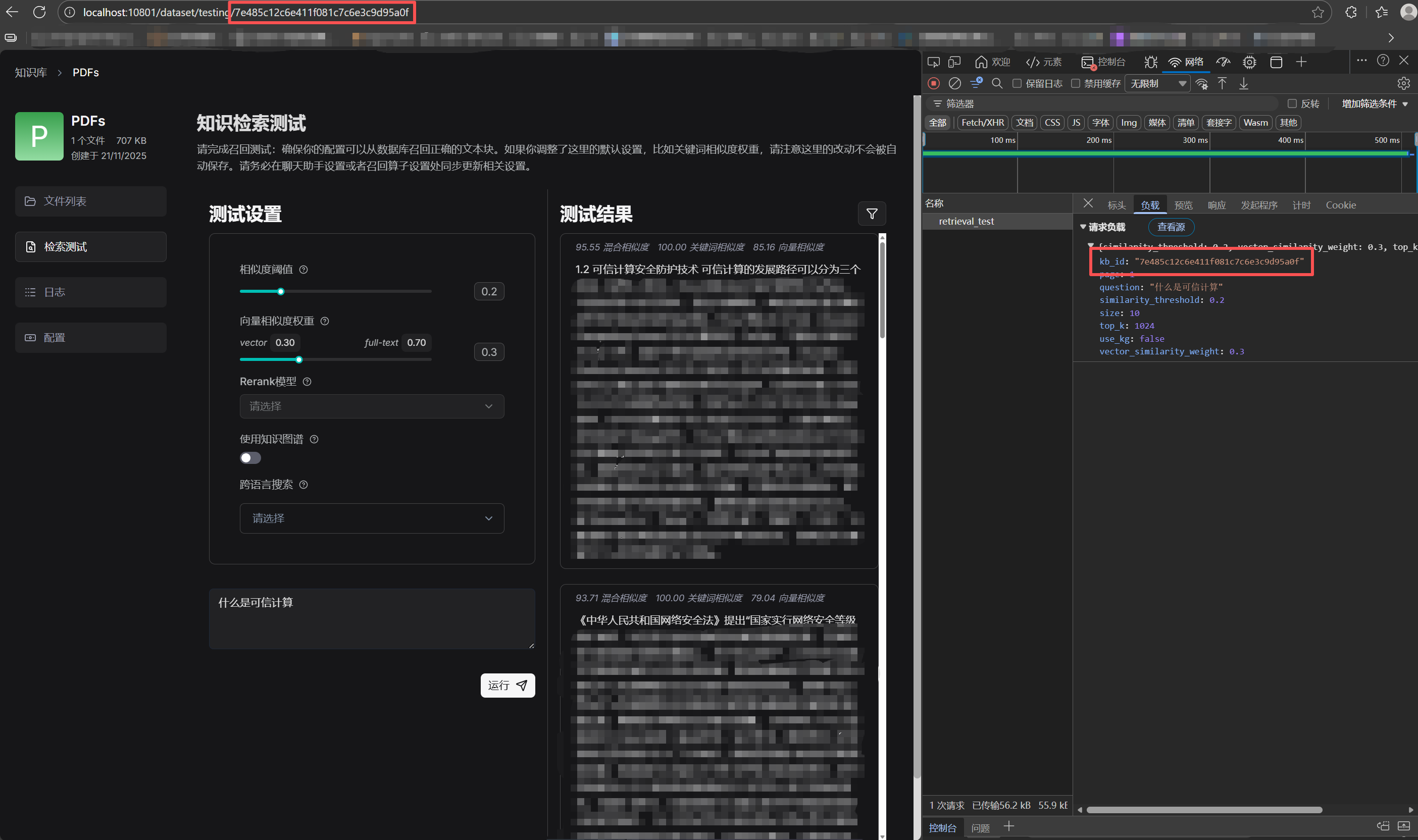Check the 禁用缓存 checkbox
The height and width of the screenshot is (840, 1418).
[x=1076, y=83]
